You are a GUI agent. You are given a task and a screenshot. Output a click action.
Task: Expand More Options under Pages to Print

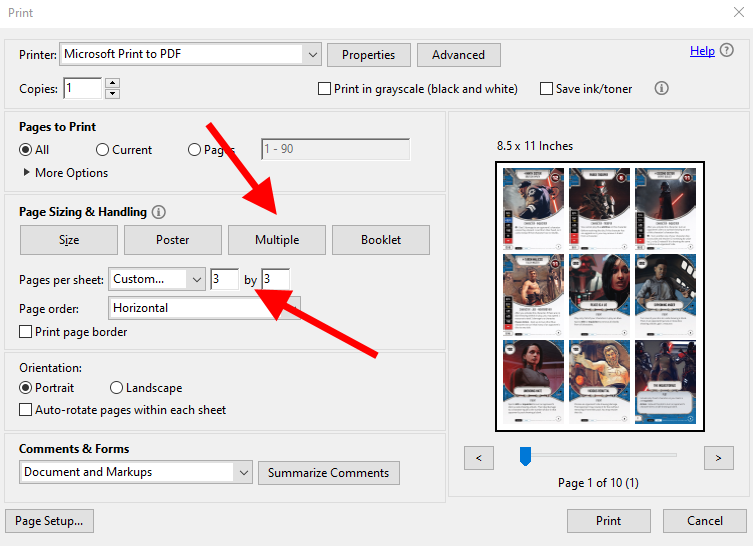66,173
